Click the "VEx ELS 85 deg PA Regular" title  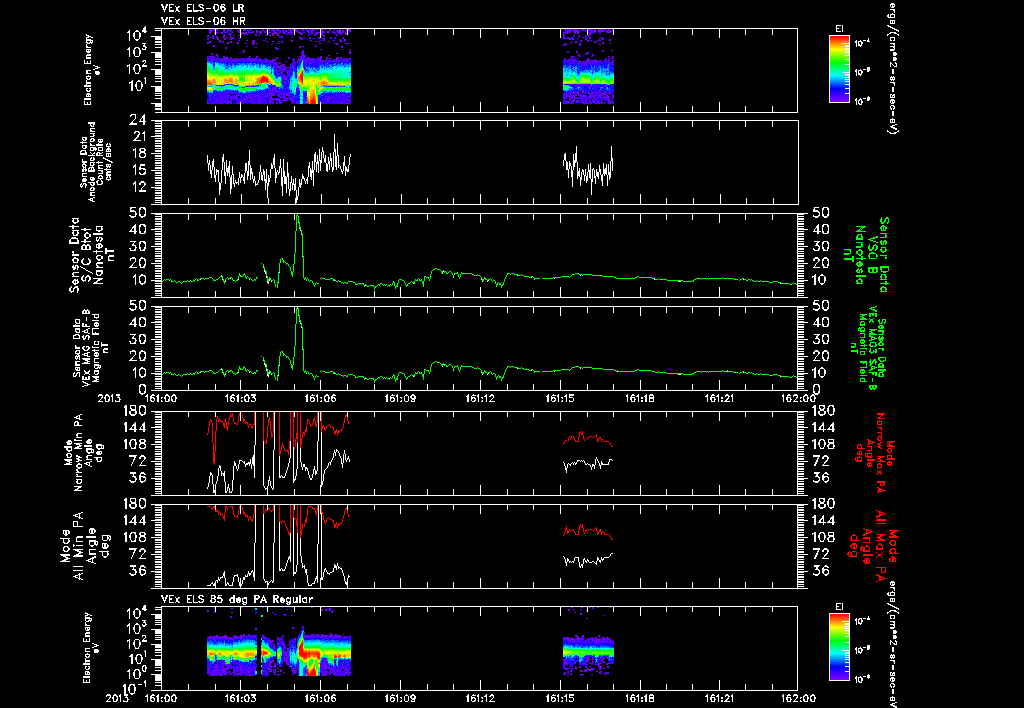pos(237,599)
